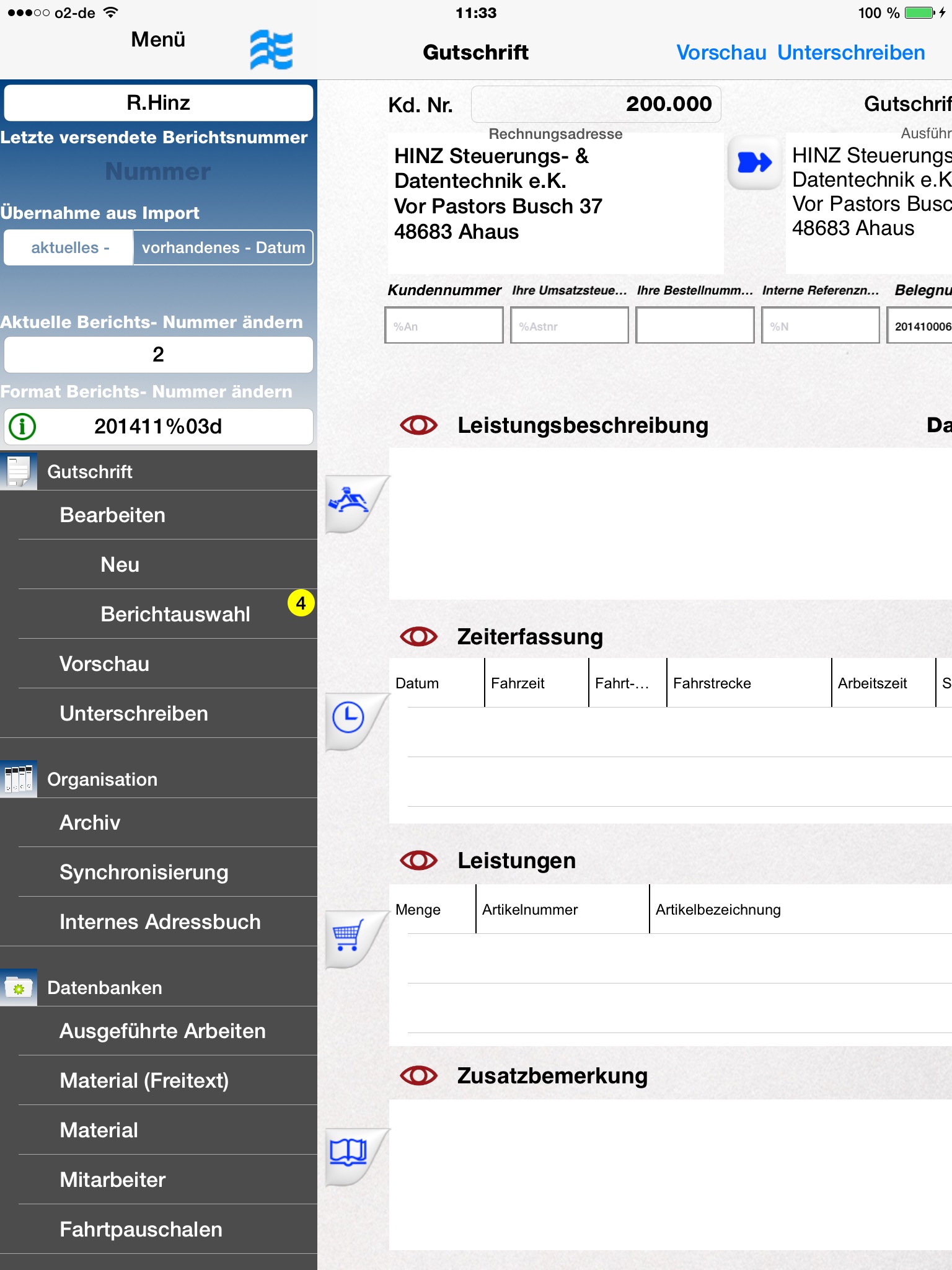Select the 'vorhandenes - Datum' segment

pyautogui.click(x=223, y=247)
